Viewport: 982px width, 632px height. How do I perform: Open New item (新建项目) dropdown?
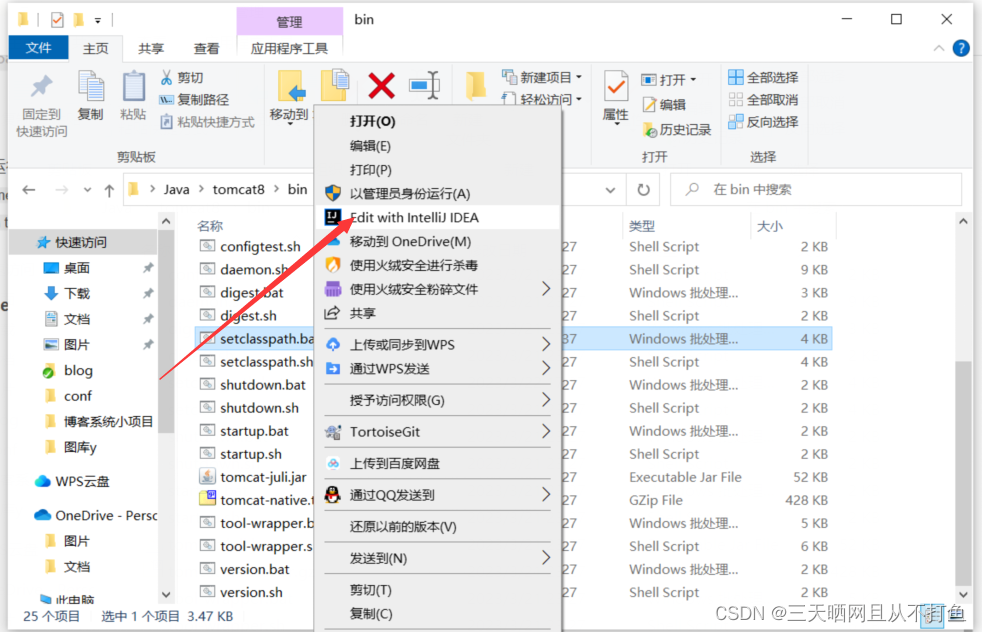point(542,77)
